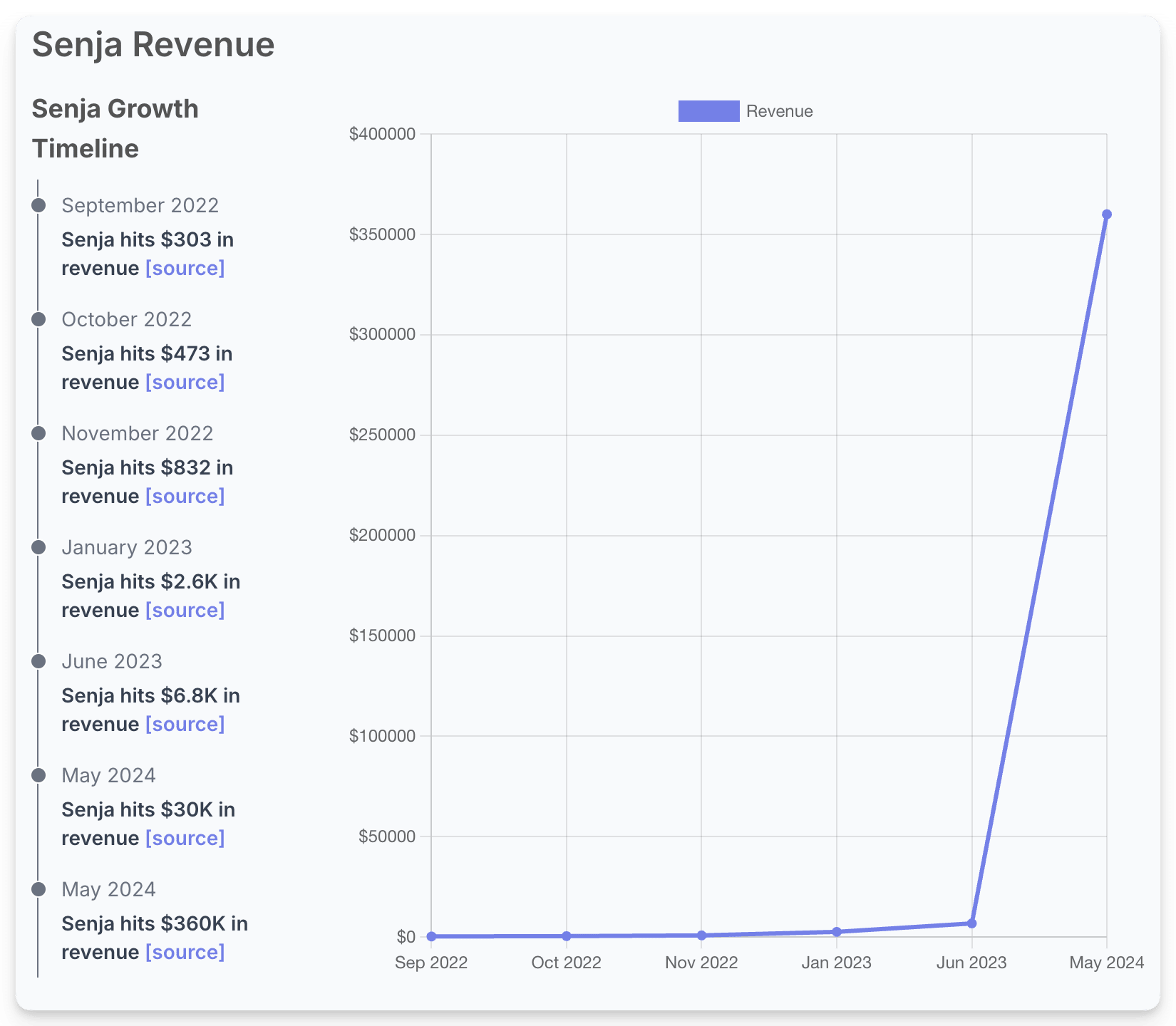Click the $350000 y-axis label
The image size is (1176, 1026).
pos(382,234)
